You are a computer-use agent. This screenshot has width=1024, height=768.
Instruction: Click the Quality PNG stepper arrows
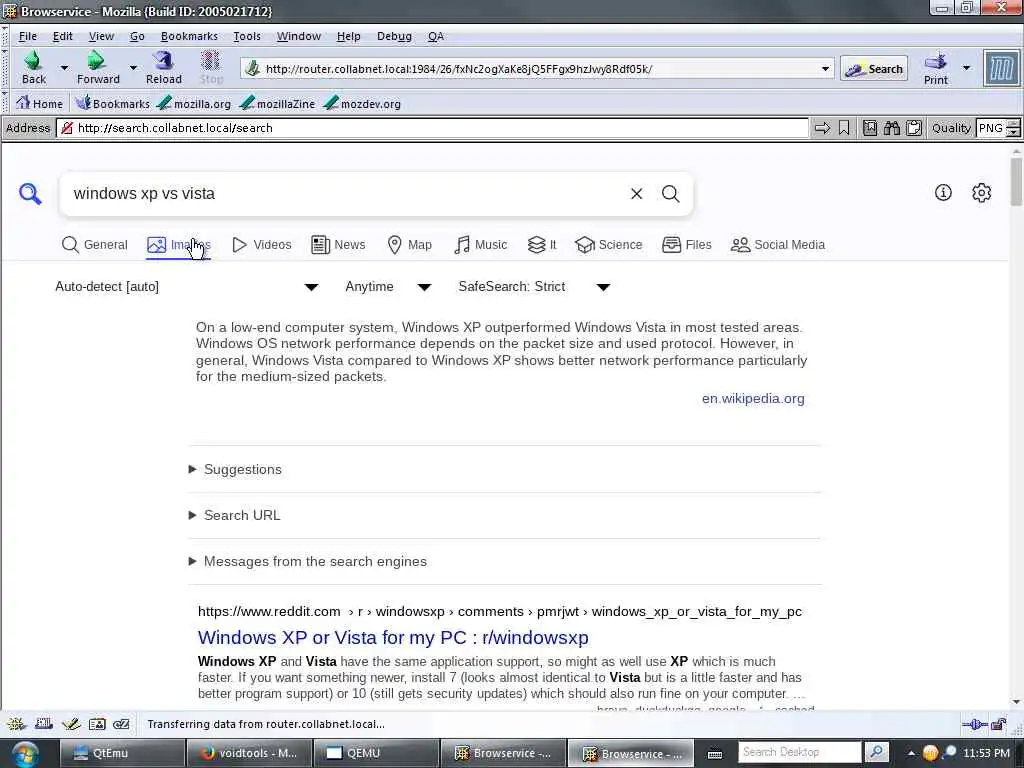pyautogui.click(x=1013, y=128)
